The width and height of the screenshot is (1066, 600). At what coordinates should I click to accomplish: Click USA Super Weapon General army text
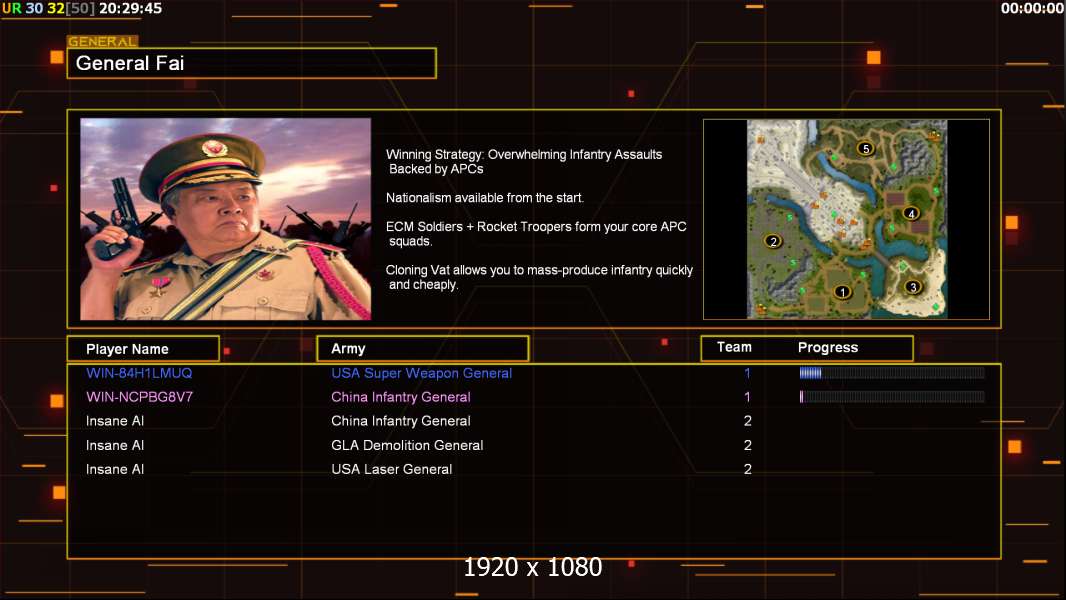[x=422, y=373]
